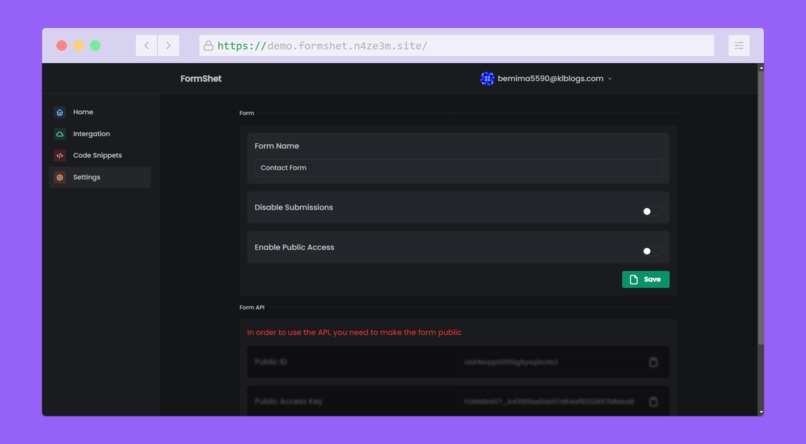Click the Form Name label

pos(277,146)
